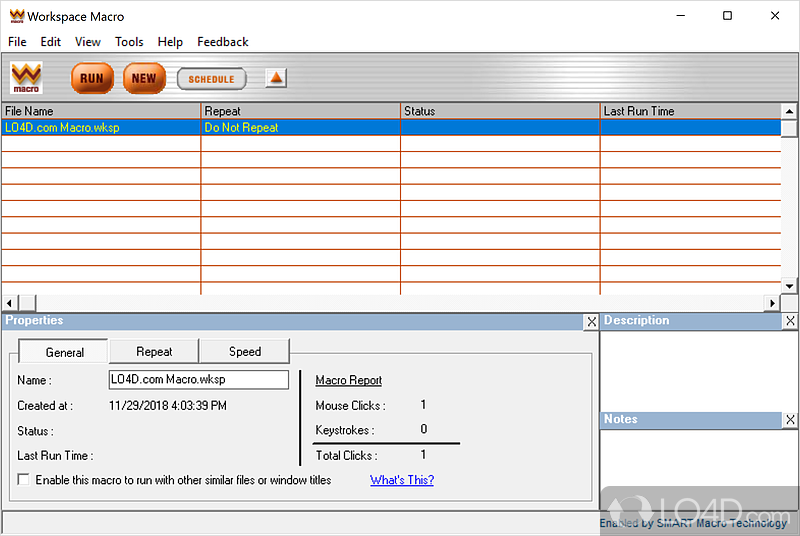Image resolution: width=800 pixels, height=536 pixels.
Task: Click the horizontal scrollbar right arrow
Action: click(x=771, y=303)
